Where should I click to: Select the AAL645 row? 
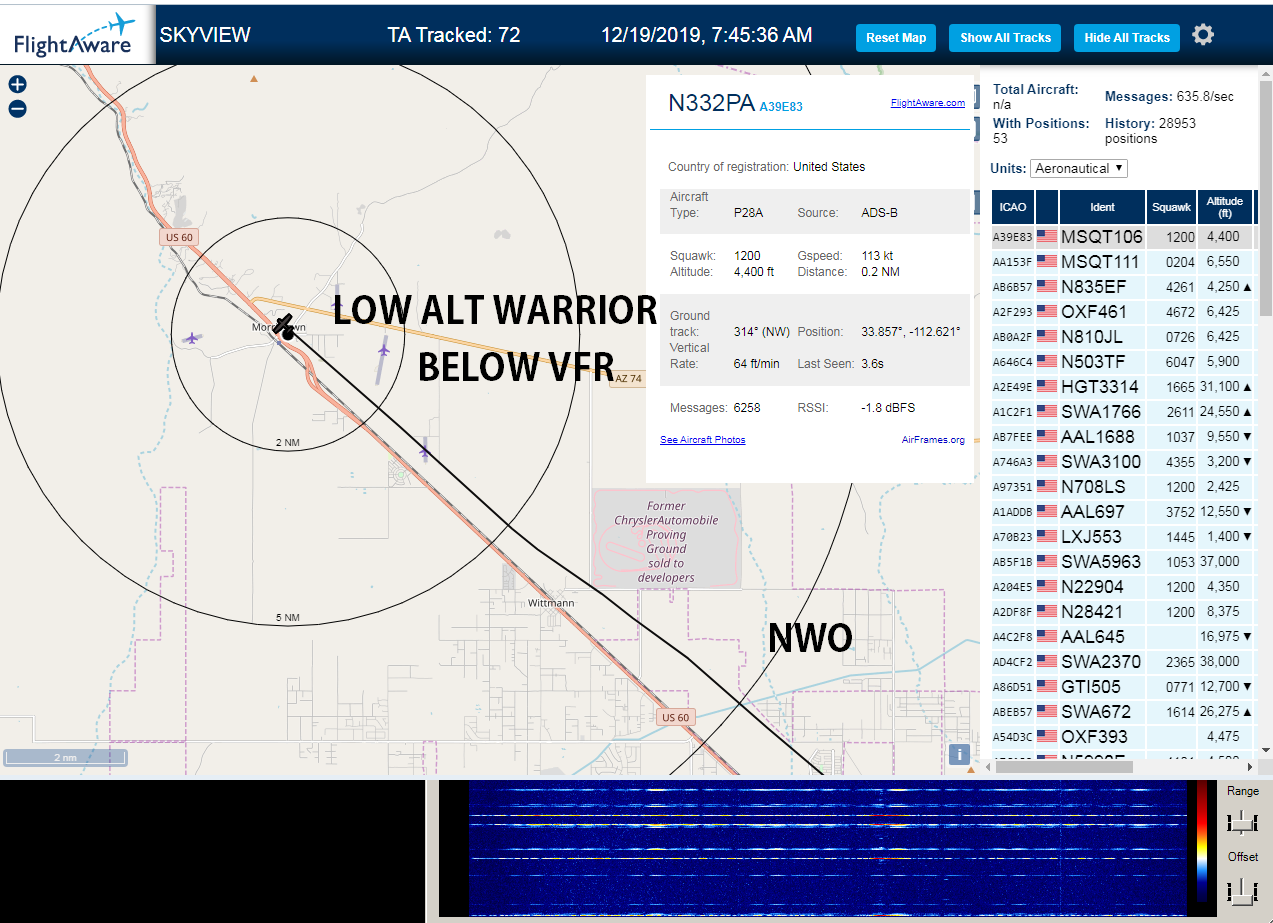coord(1122,637)
